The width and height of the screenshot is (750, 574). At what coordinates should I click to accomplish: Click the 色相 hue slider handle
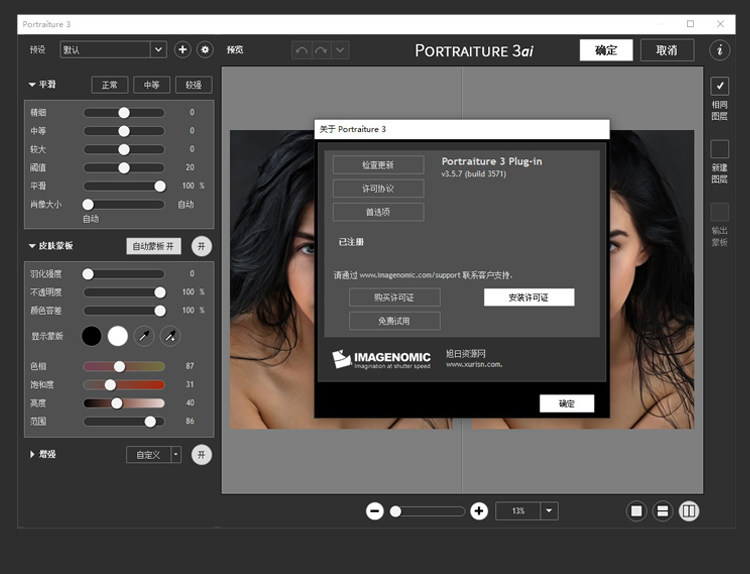coord(119,366)
